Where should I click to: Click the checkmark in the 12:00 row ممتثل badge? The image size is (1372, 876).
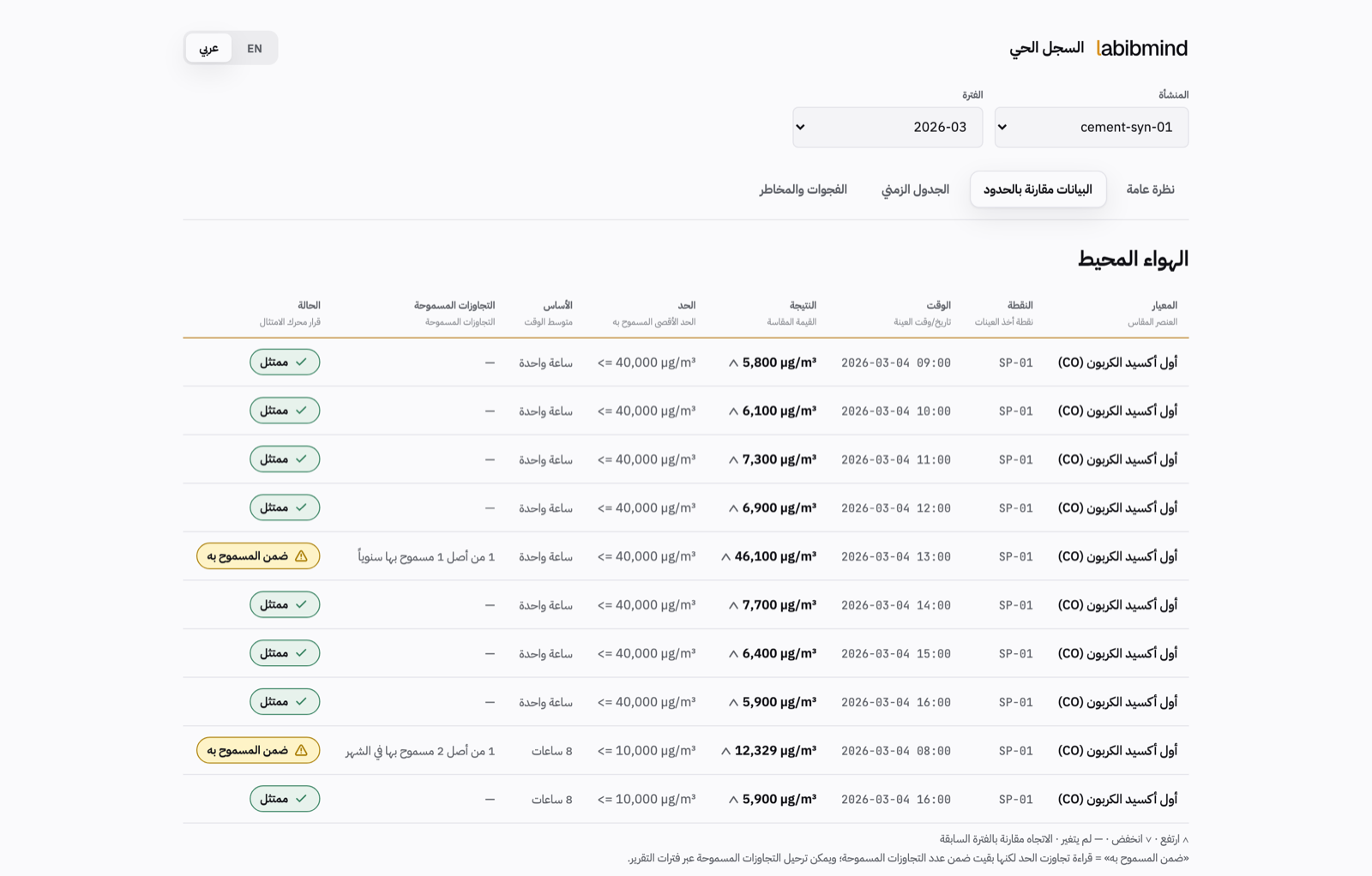(301, 507)
